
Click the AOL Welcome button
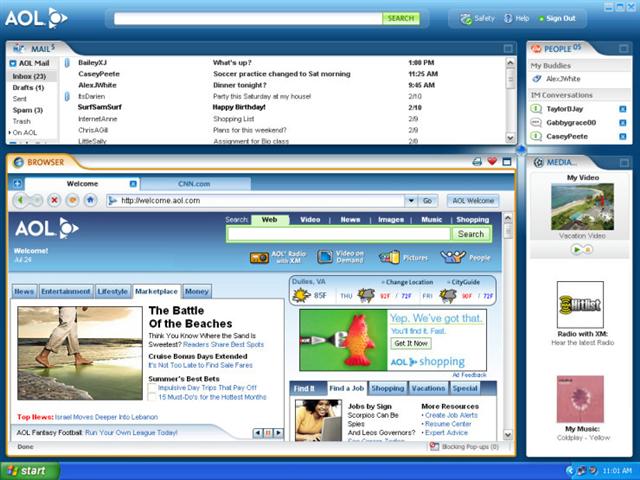click(473, 200)
